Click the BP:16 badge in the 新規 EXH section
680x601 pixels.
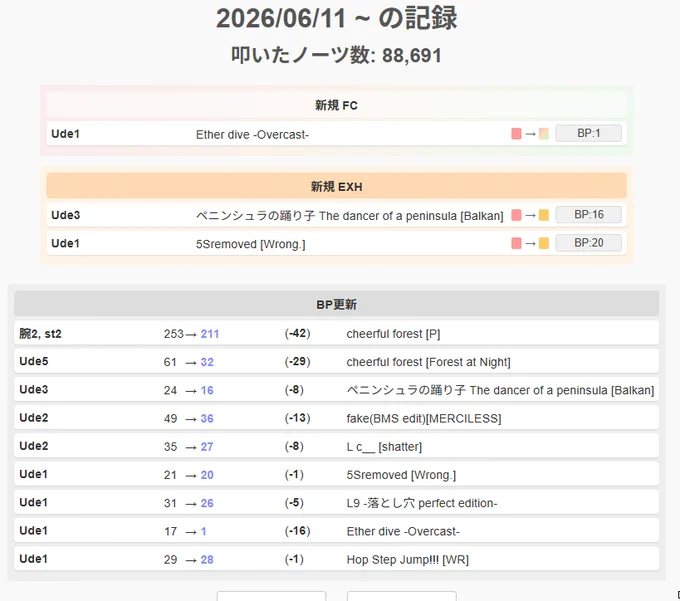(588, 215)
